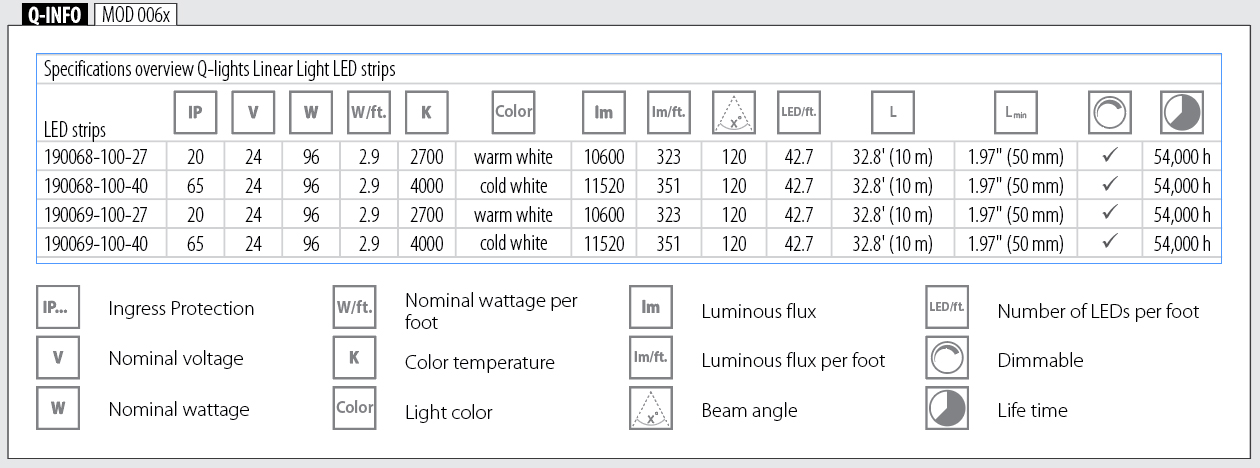Click the LED/ft. icon in the legend
Screen dimensions: 1260x468
[946, 308]
